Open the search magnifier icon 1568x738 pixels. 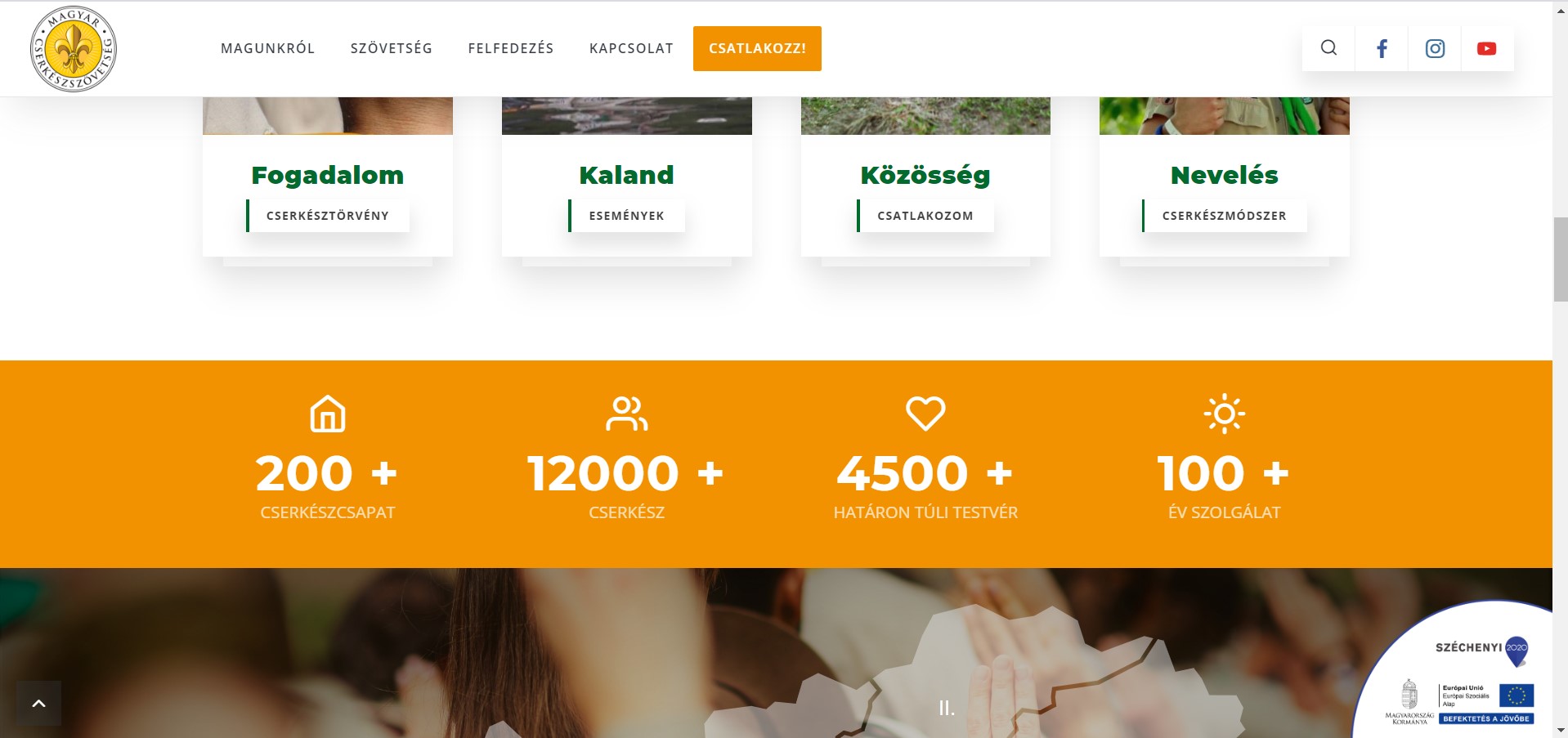[1328, 48]
